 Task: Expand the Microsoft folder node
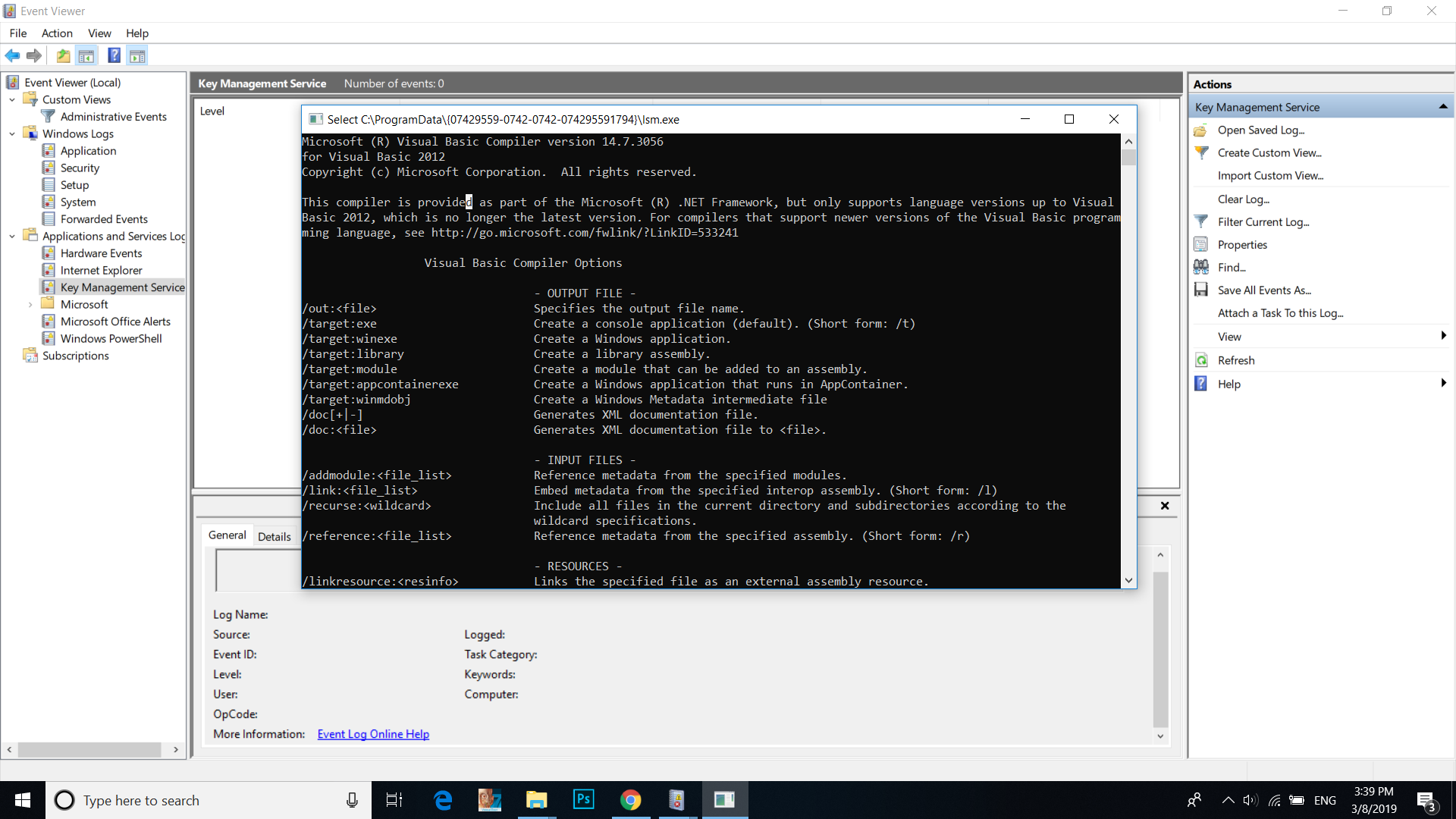point(30,305)
